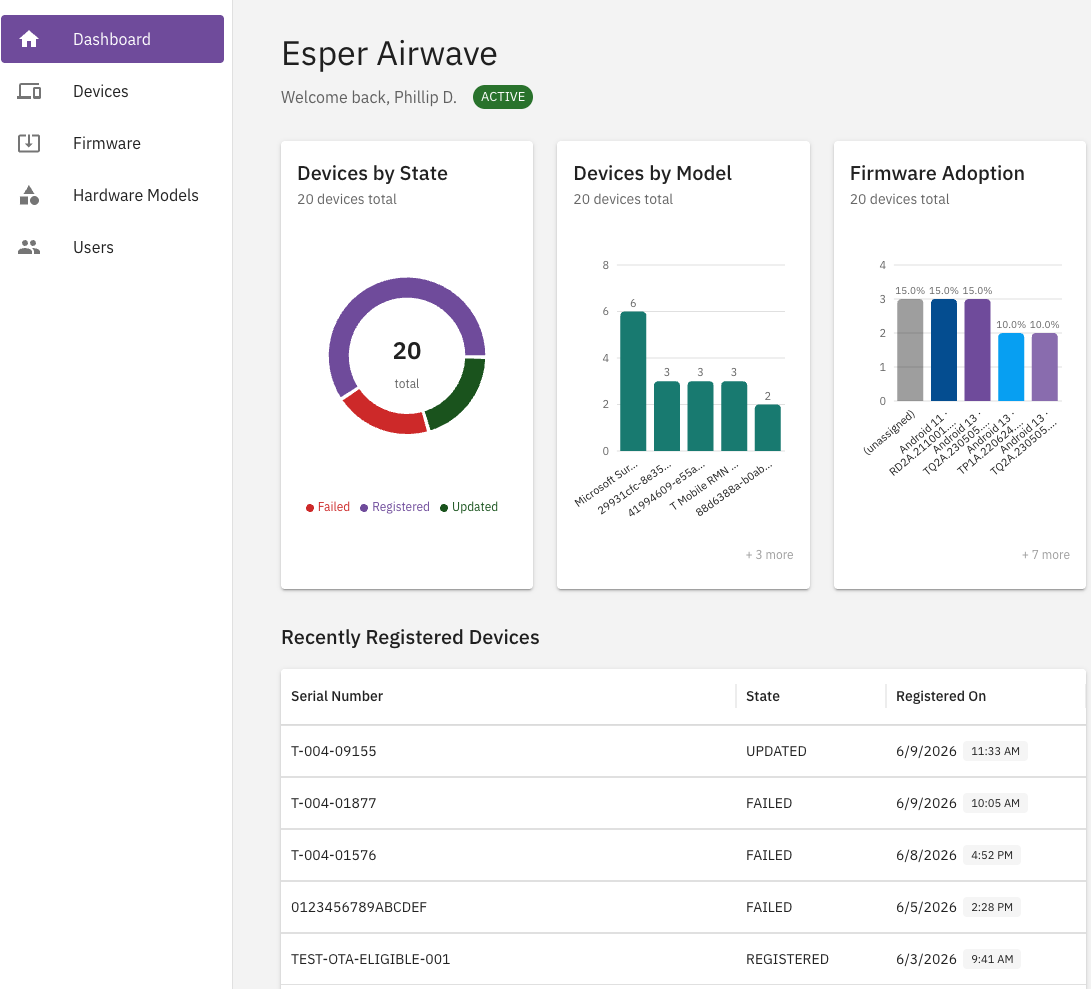Click the 2:28 PM time chip
The image size is (1091, 989).
click(992, 907)
